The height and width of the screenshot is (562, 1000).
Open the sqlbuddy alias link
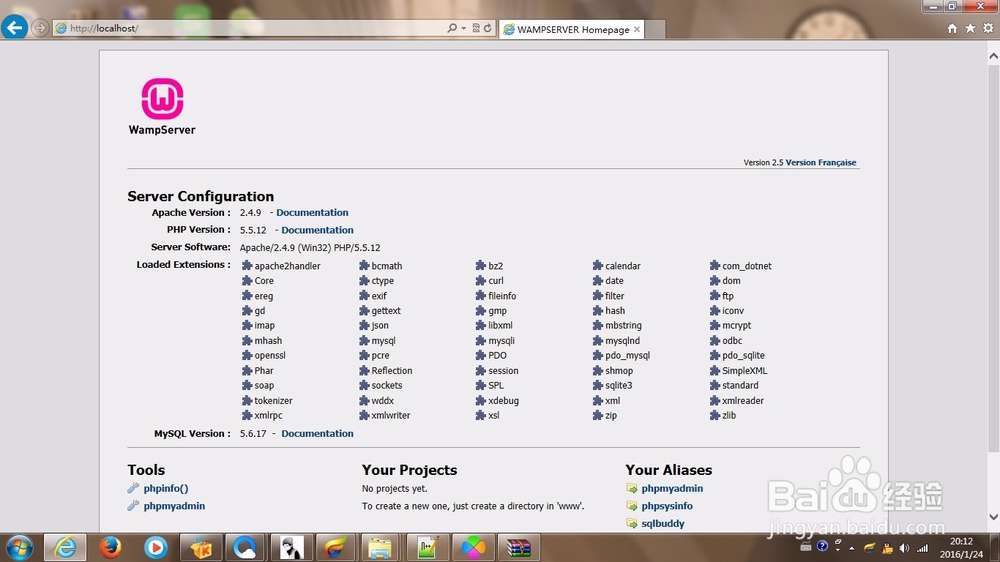(663, 523)
